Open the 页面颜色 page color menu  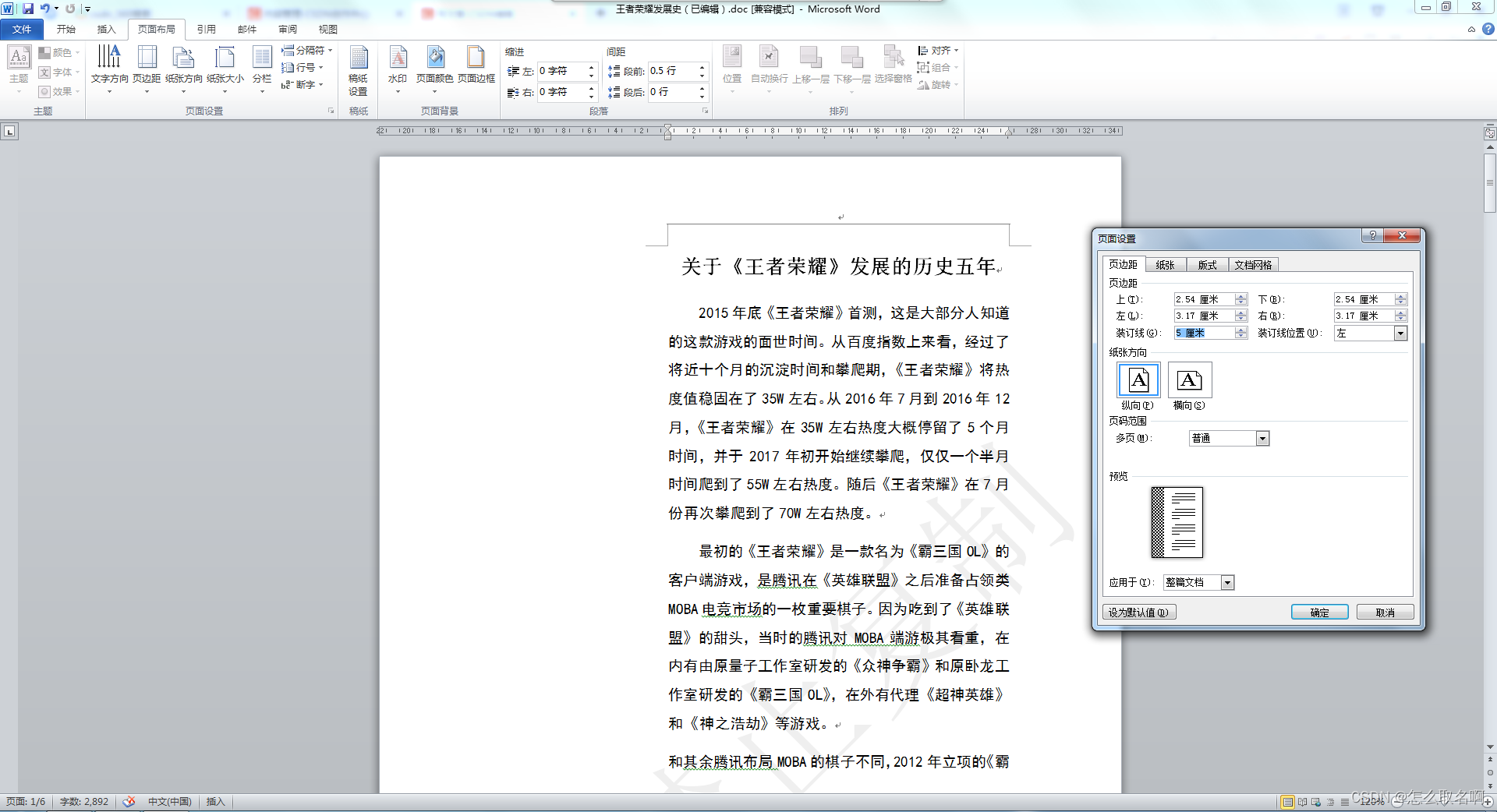[434, 69]
